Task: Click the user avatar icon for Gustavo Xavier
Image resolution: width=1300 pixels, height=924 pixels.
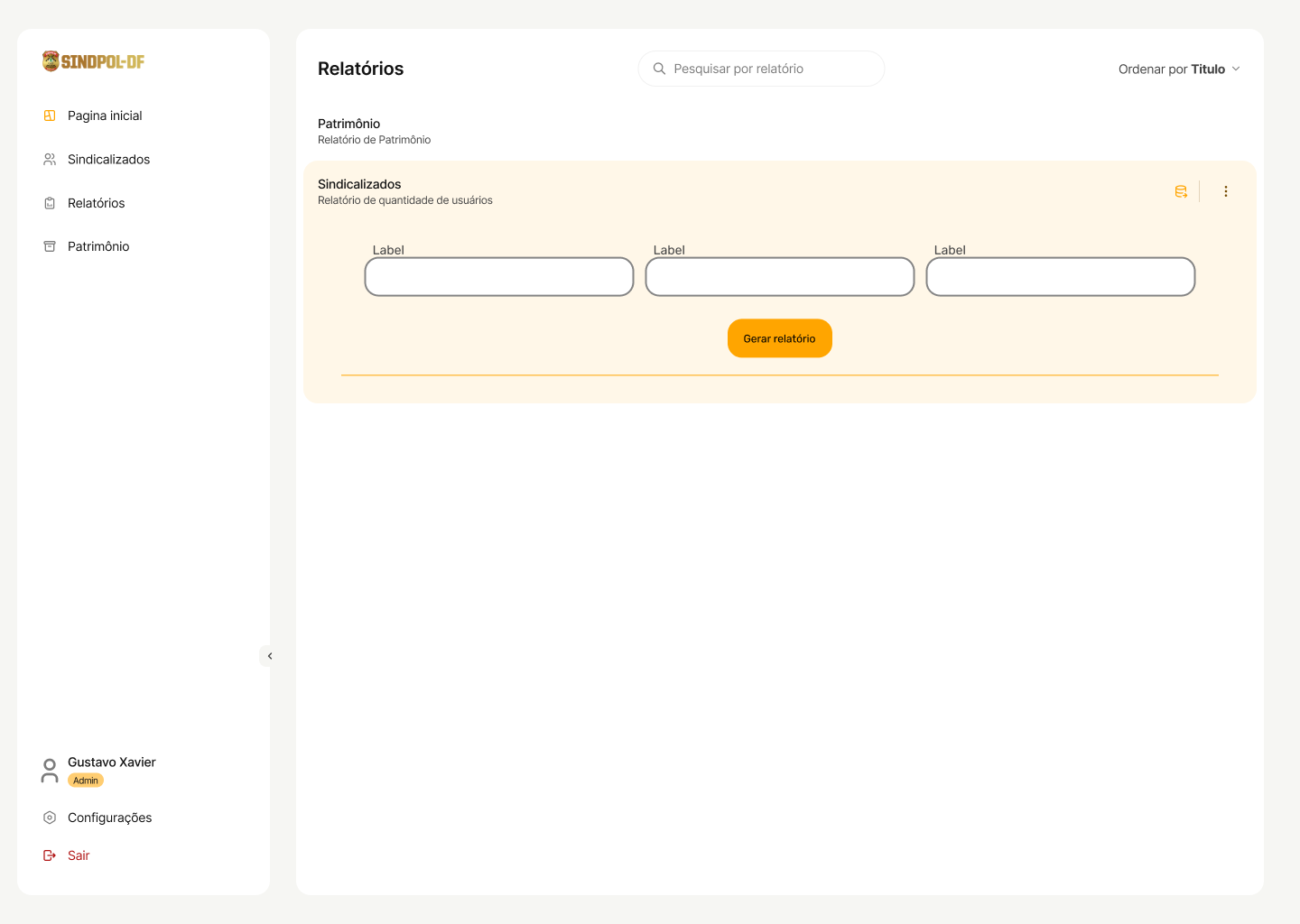Action: (x=50, y=771)
